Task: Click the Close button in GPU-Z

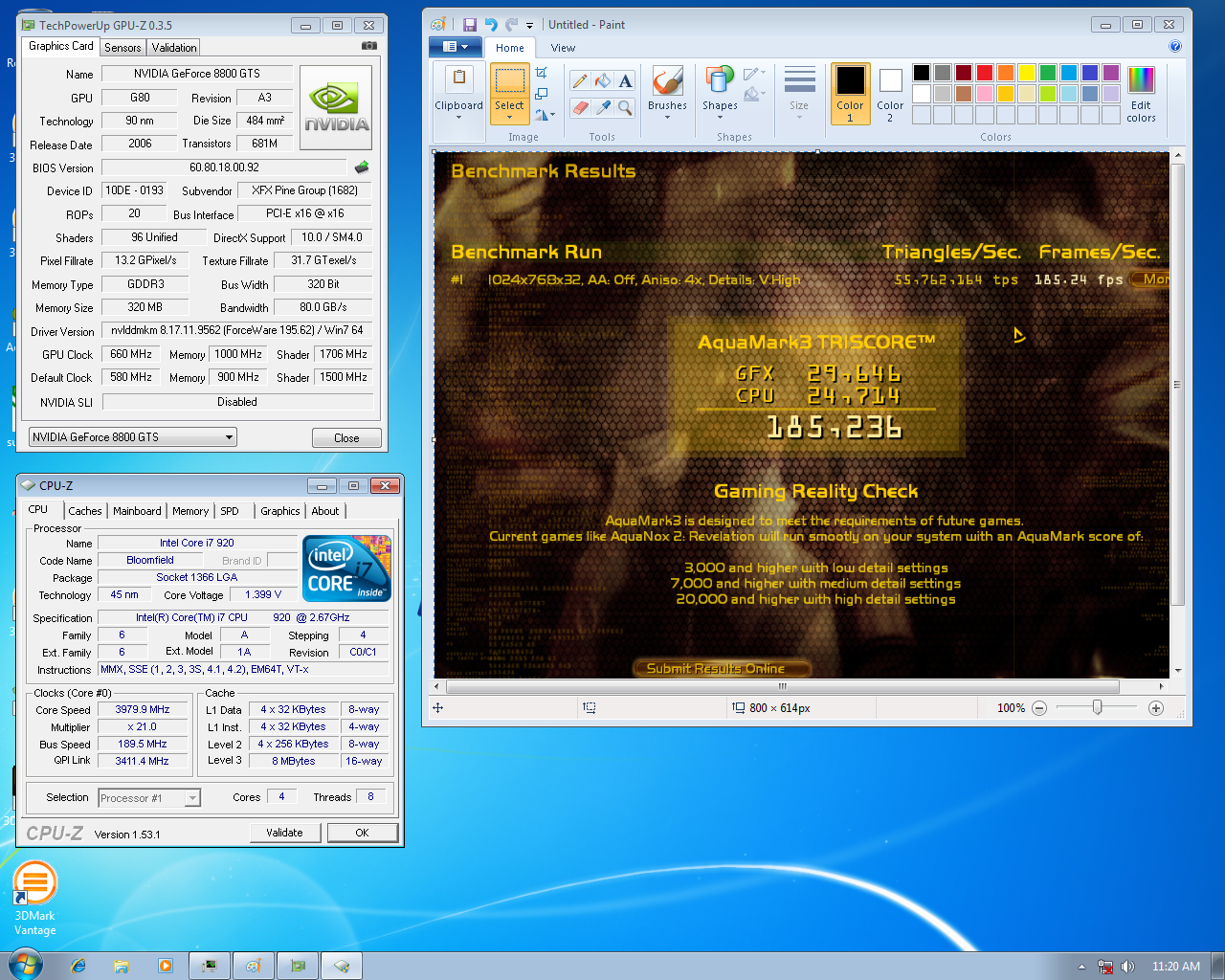Action: point(346,438)
